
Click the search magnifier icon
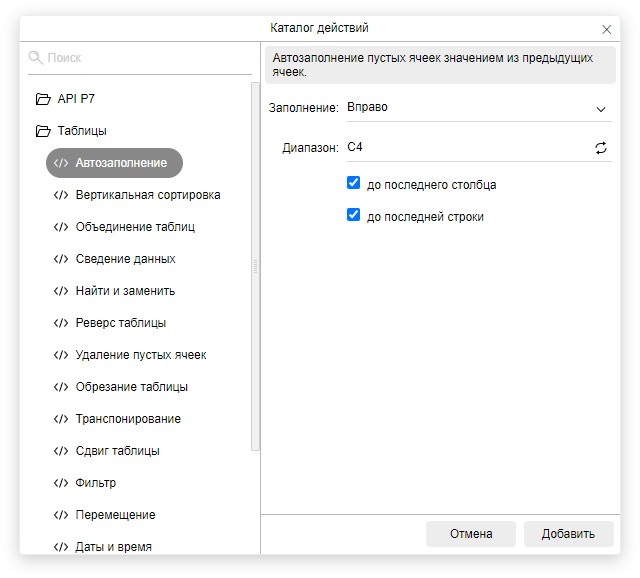coord(36,58)
